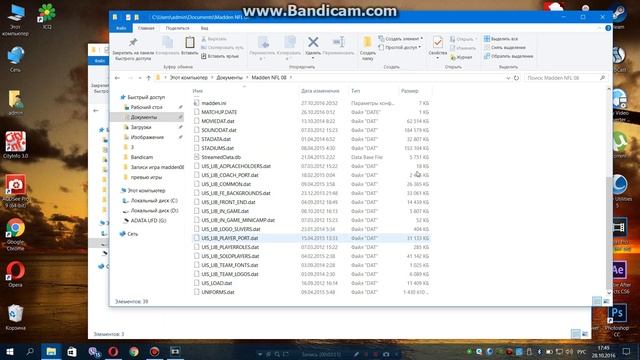Click in the Поиск: Madden NFL 08 field
This screenshot has height=360, width=640.
click(x=562, y=78)
